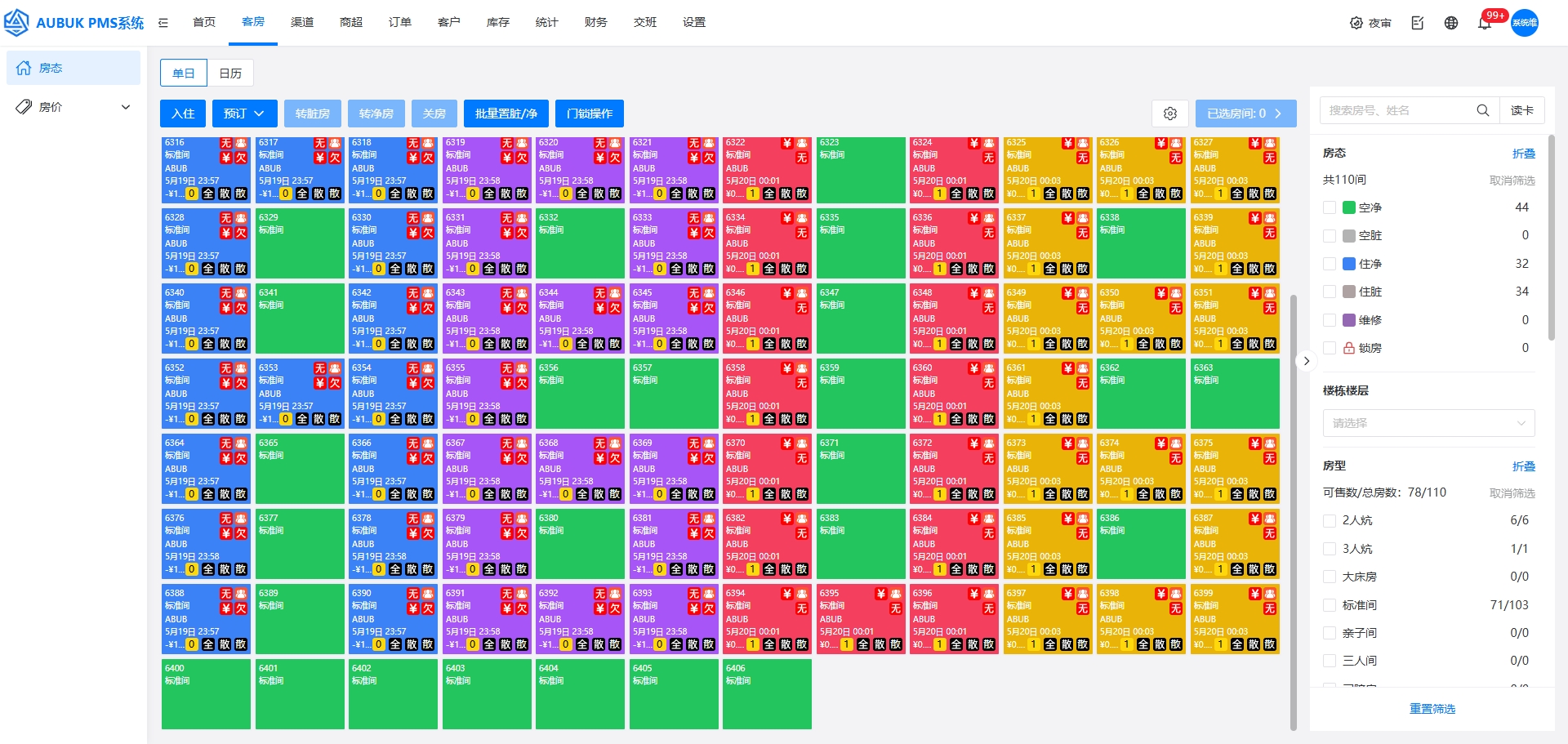Tick the 标准间 room type checkbox
The image size is (1568, 744).
pos(1330,605)
